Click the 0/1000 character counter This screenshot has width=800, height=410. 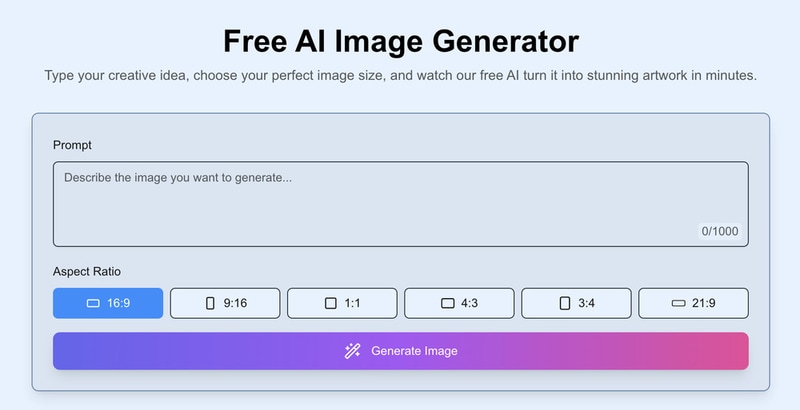pyautogui.click(x=720, y=231)
